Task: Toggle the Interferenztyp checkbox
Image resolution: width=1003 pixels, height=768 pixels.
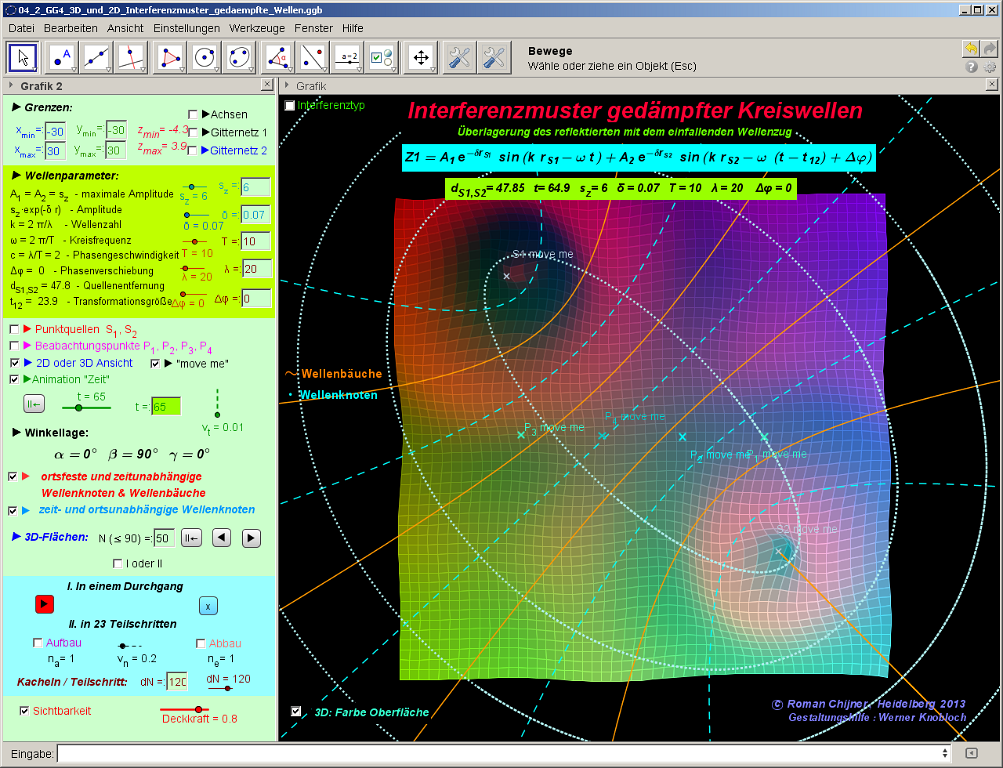Action: click(290, 105)
